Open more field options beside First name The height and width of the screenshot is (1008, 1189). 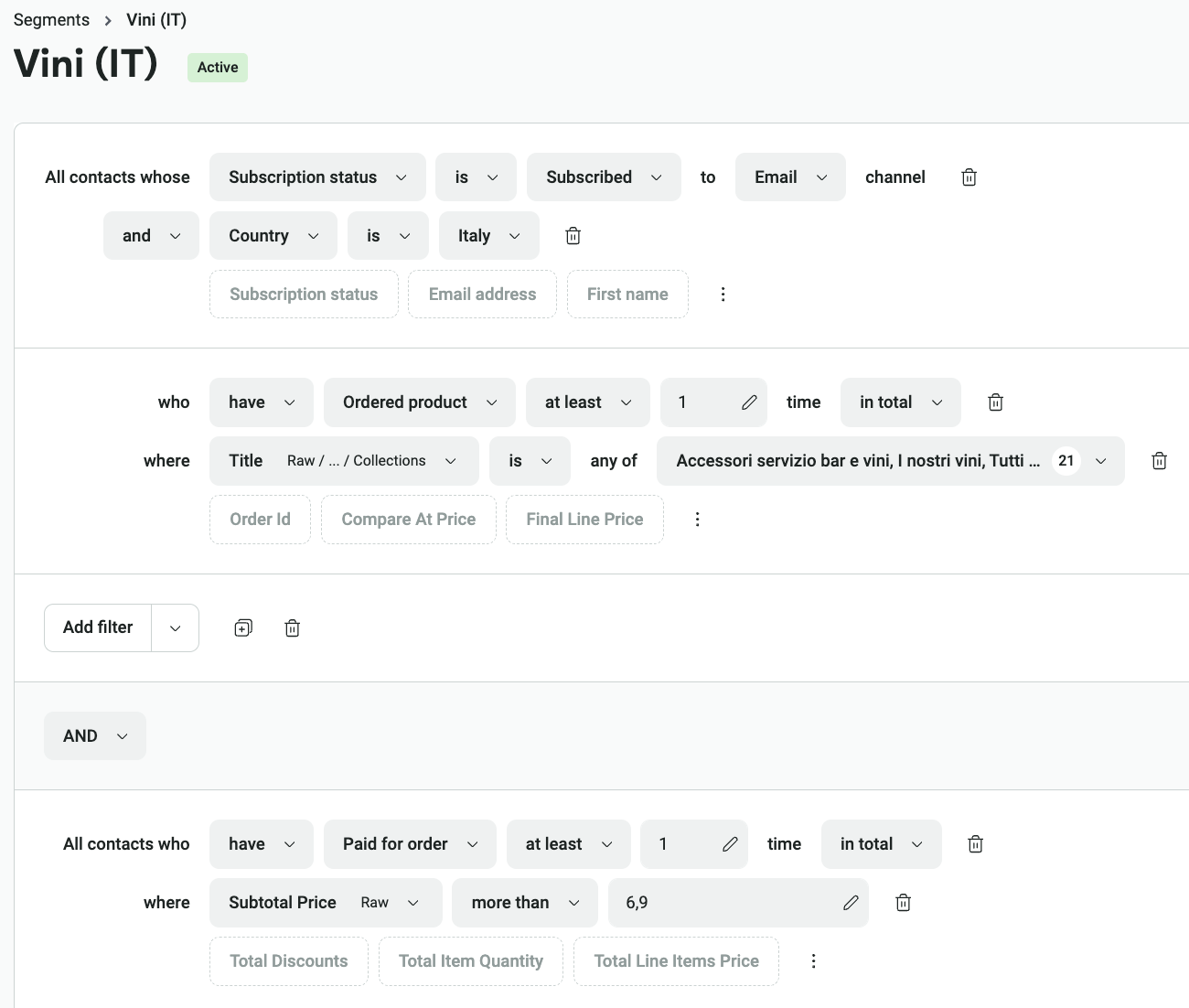[723, 294]
